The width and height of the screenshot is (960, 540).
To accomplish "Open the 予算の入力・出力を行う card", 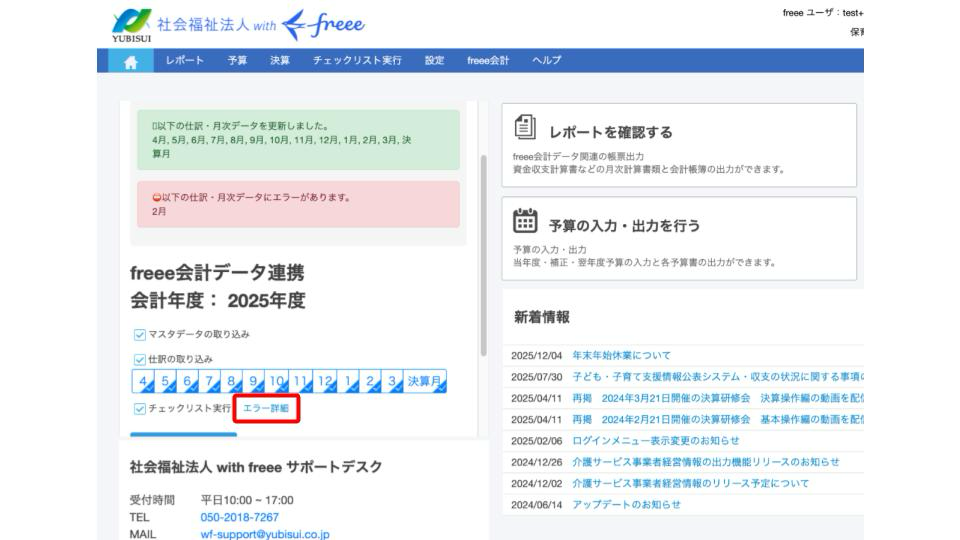I will coord(679,239).
